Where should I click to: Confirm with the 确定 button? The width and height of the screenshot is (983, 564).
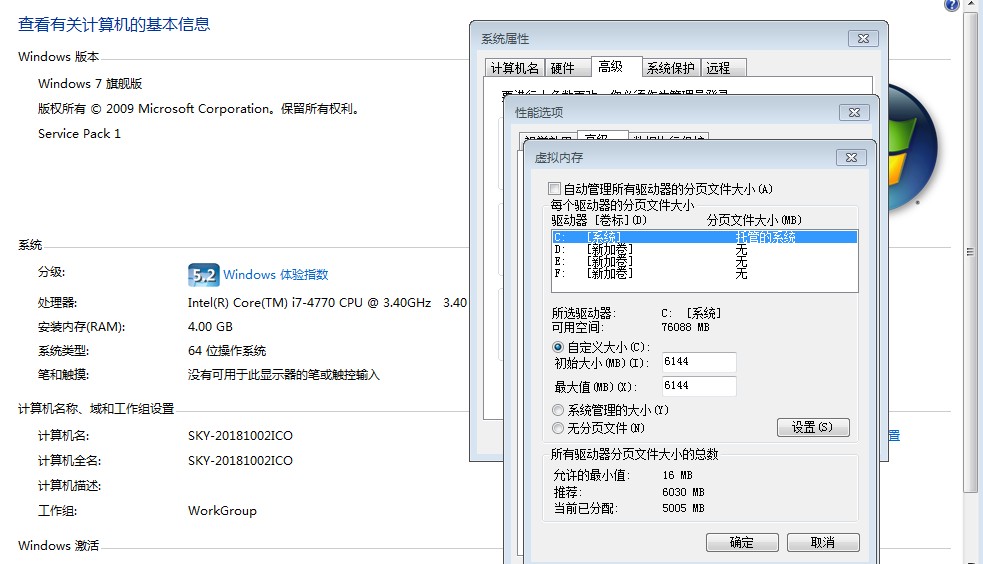click(742, 542)
